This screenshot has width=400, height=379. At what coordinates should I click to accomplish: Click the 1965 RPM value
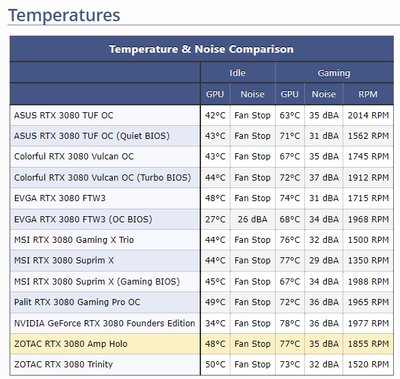point(368,302)
